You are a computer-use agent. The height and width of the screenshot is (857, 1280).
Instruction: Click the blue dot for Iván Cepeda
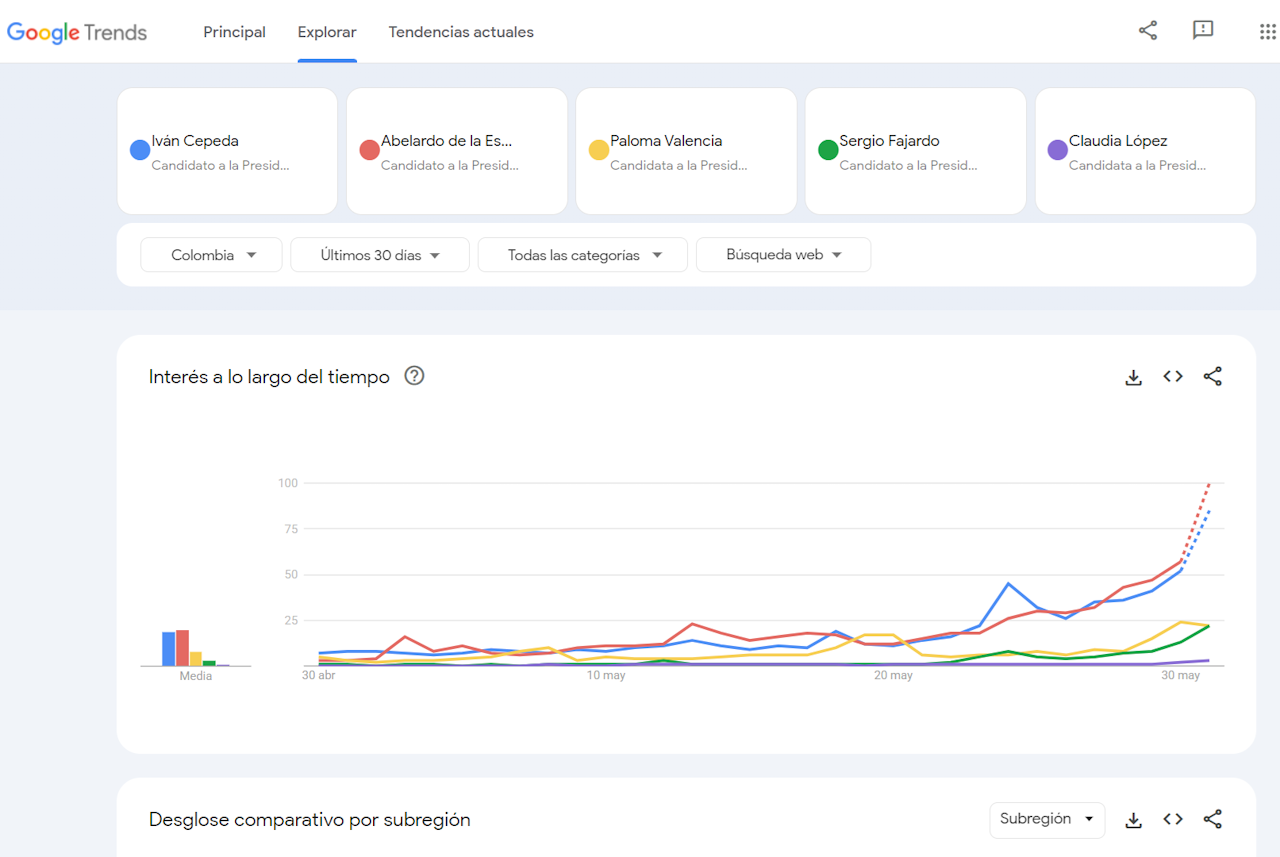[x=140, y=150]
